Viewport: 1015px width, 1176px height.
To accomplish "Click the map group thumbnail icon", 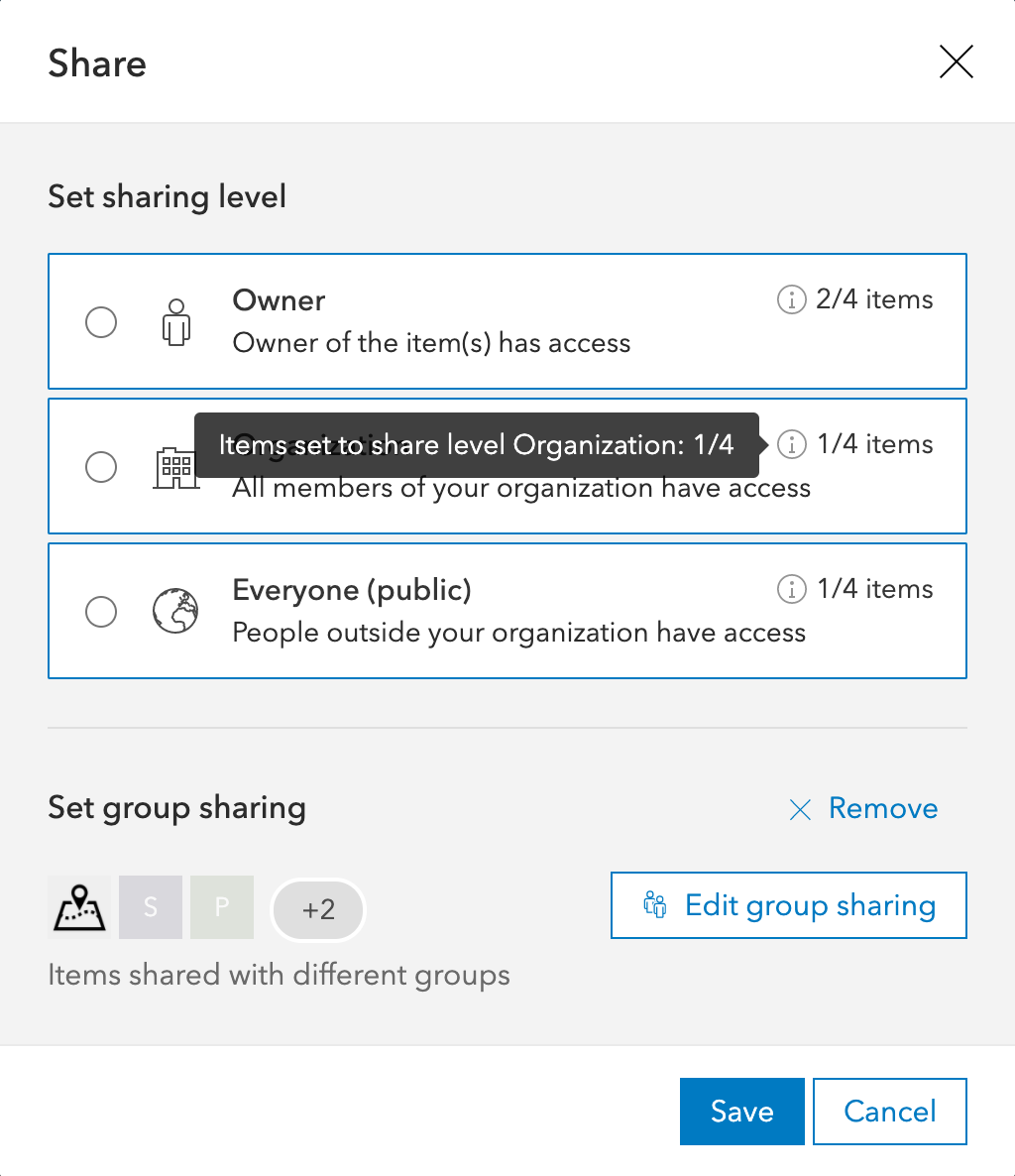I will point(78,907).
